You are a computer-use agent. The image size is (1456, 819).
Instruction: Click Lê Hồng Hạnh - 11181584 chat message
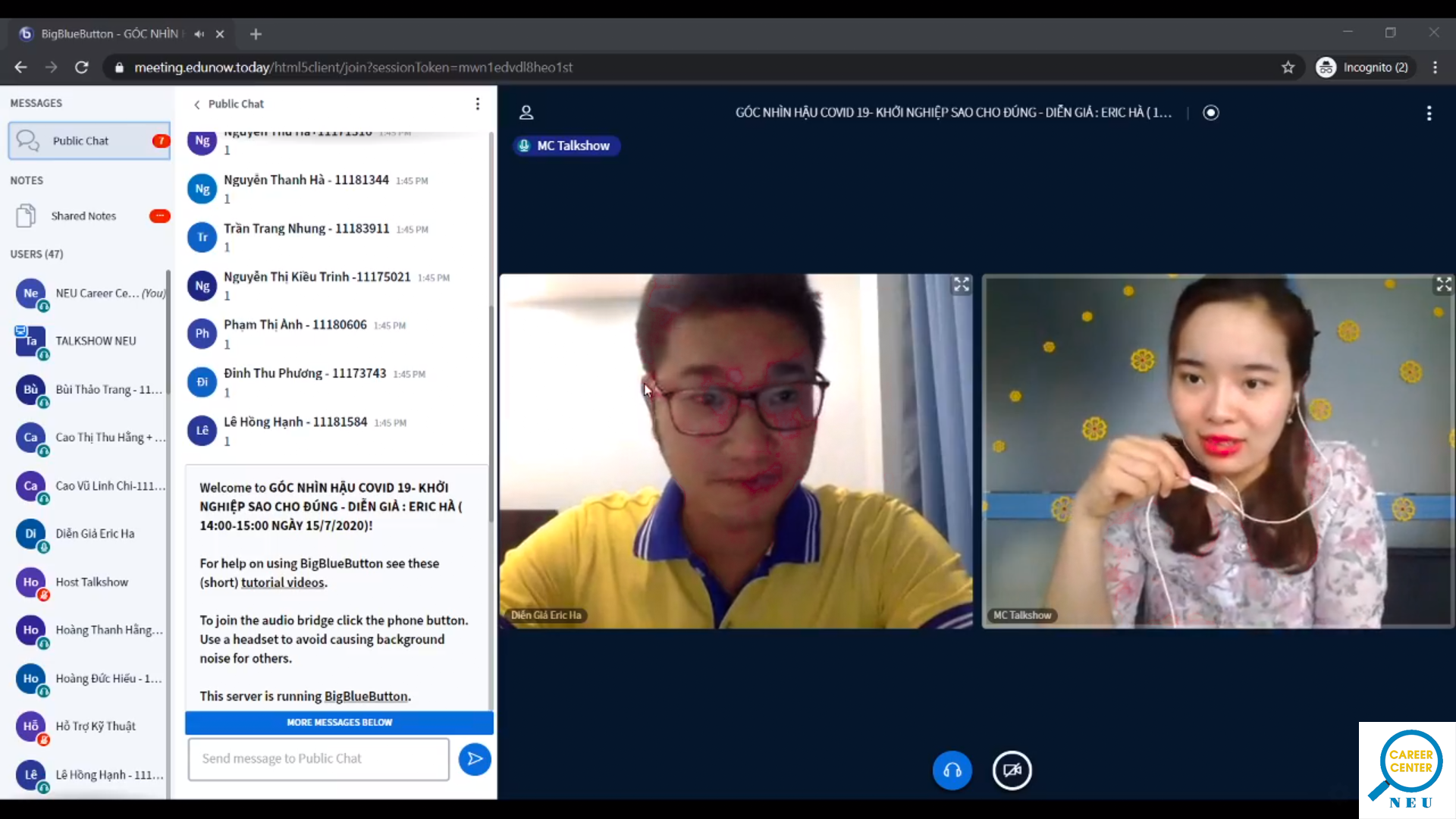pyautogui.click(x=337, y=431)
